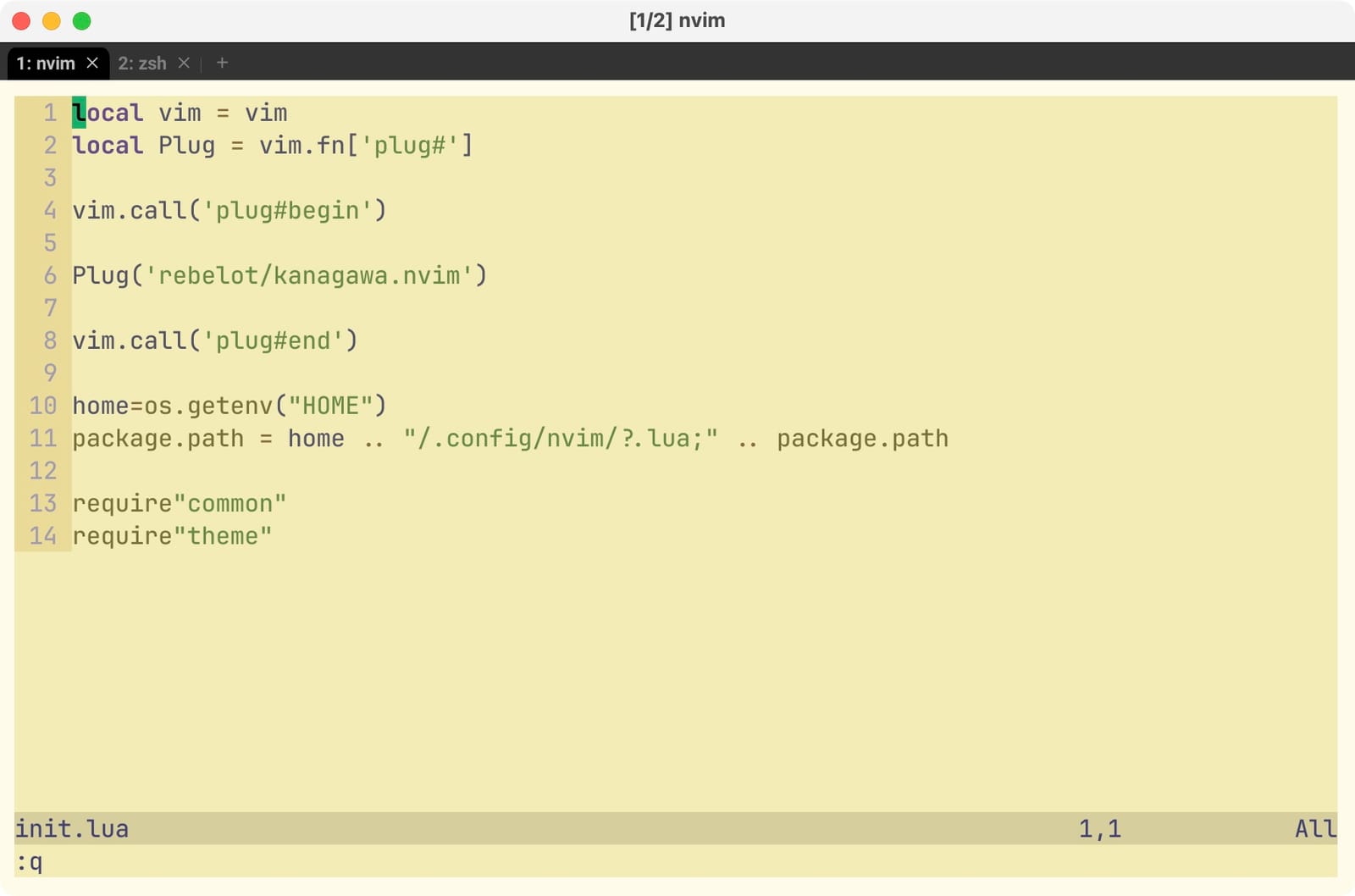The width and height of the screenshot is (1355, 896).
Task: Select the active '1: nvim' tab
Action: [47, 63]
